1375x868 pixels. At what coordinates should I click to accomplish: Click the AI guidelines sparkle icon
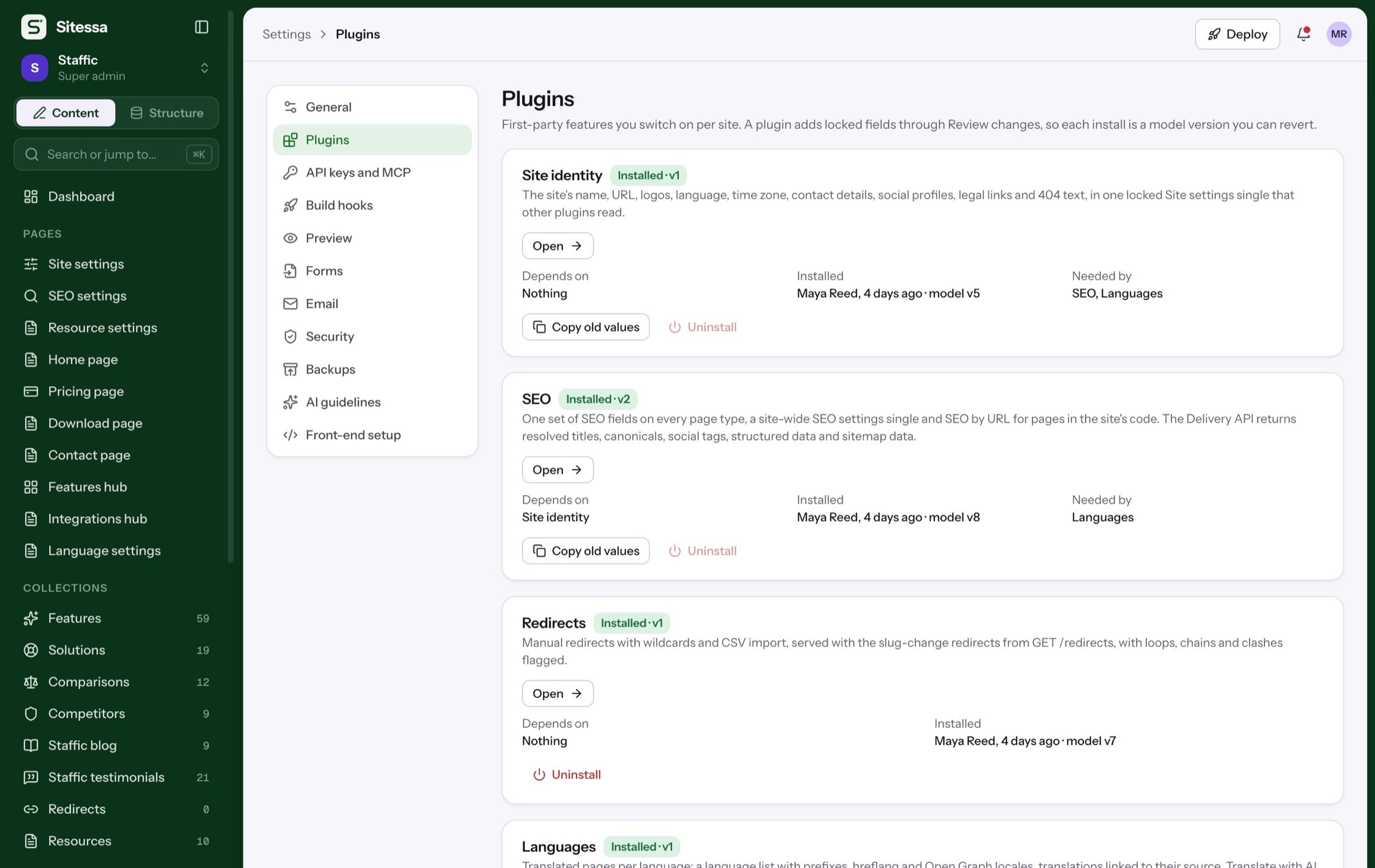(x=290, y=402)
